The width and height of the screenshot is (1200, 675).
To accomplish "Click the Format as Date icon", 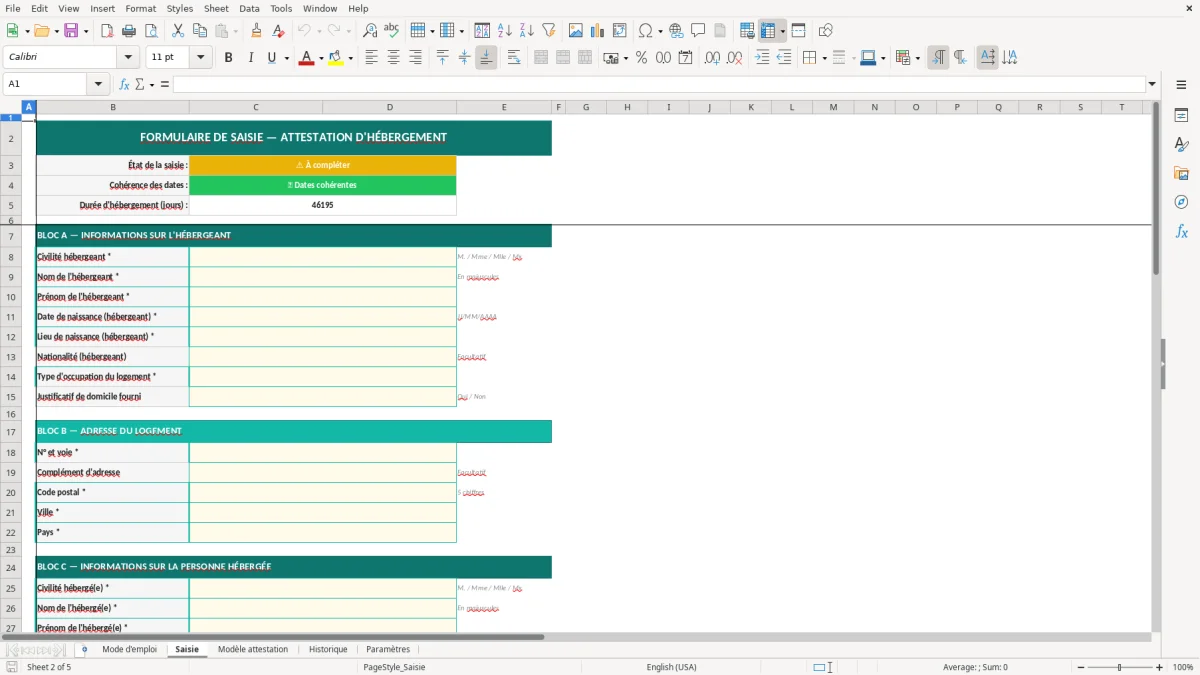I will pyautogui.click(x=685, y=58).
